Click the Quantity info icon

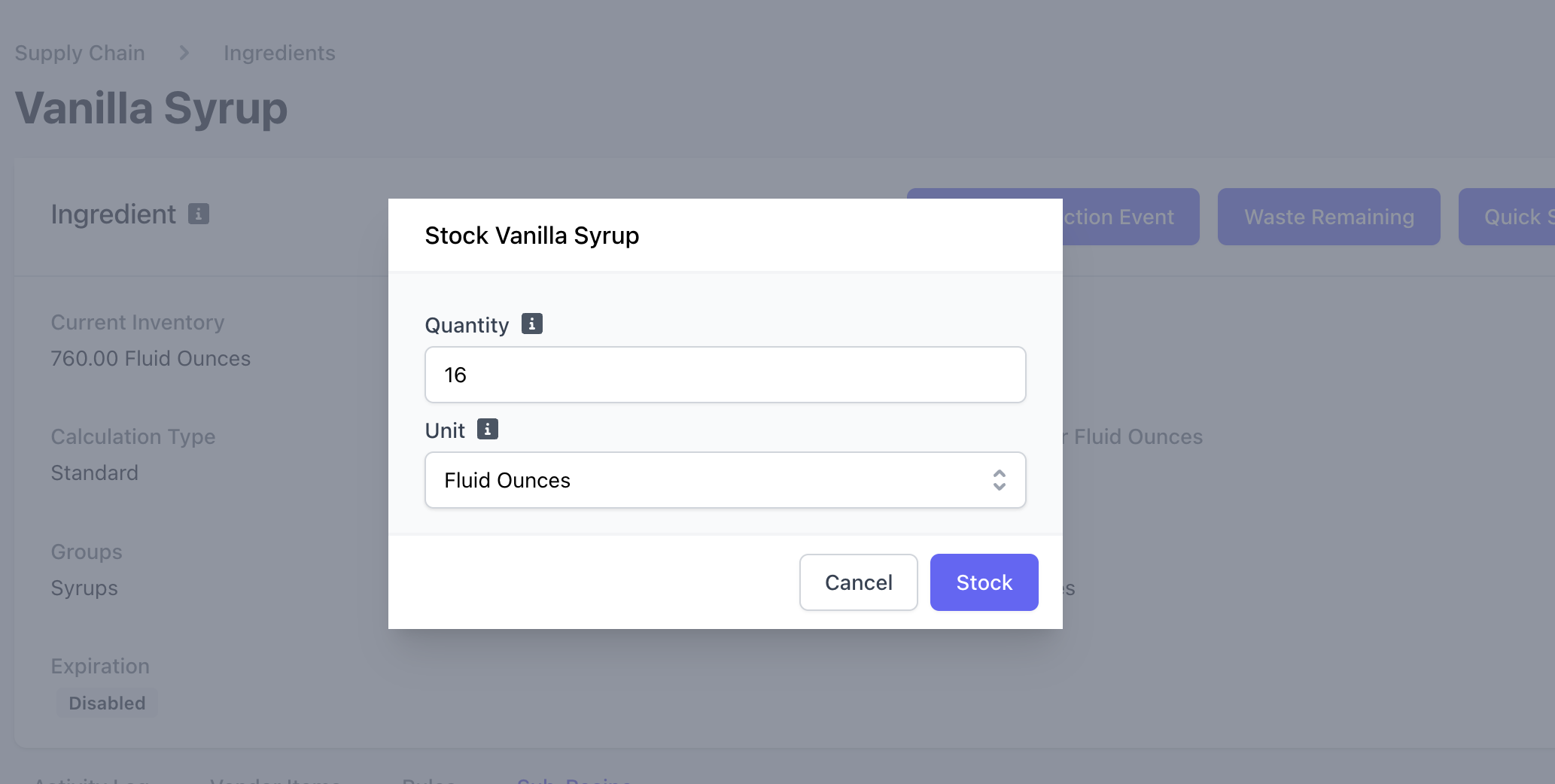[x=531, y=324]
